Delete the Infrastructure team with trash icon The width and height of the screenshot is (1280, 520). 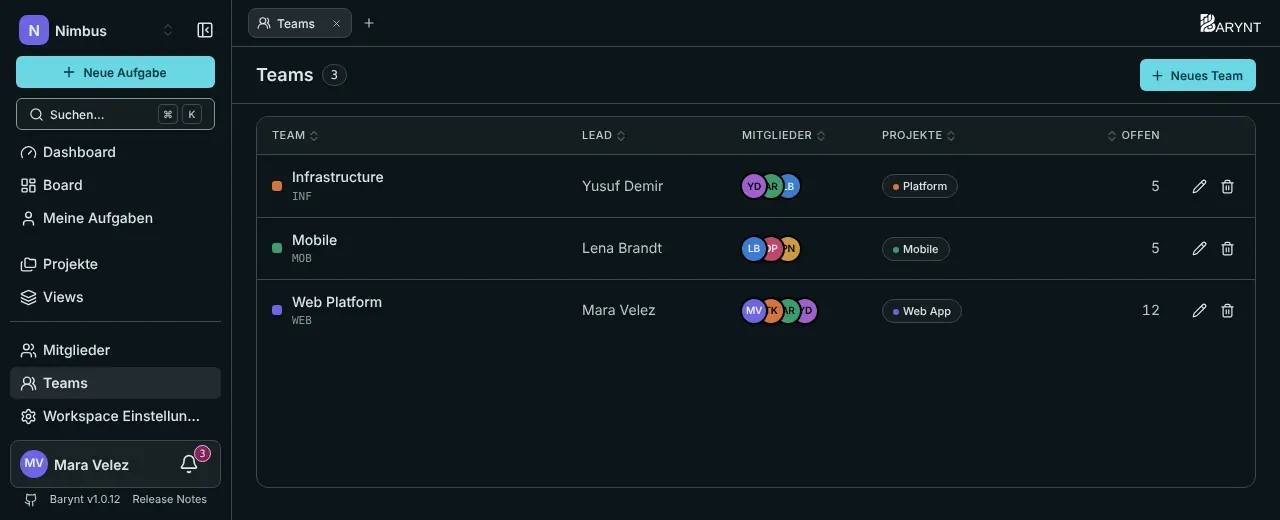click(1227, 186)
